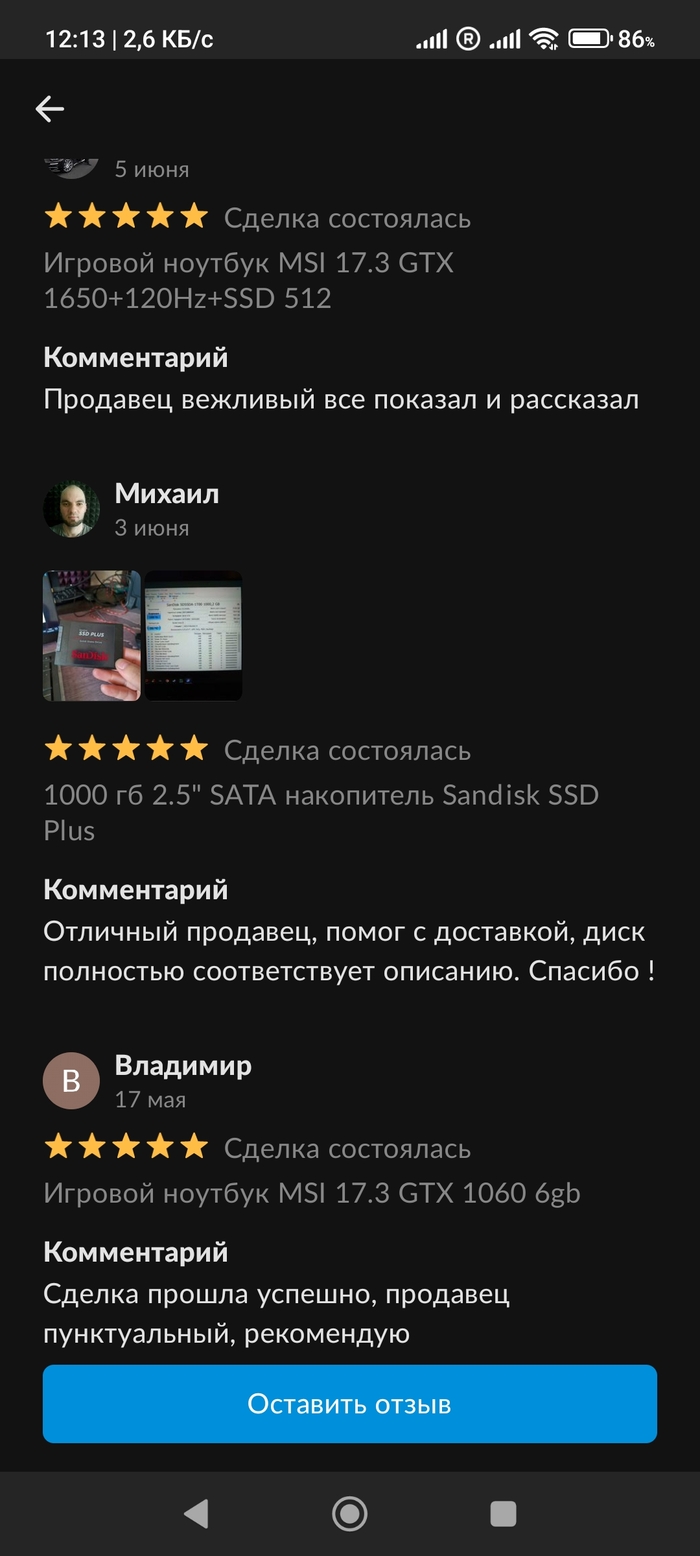Tap the comment about вежливый продавец
The height and width of the screenshot is (1556, 700).
(341, 400)
